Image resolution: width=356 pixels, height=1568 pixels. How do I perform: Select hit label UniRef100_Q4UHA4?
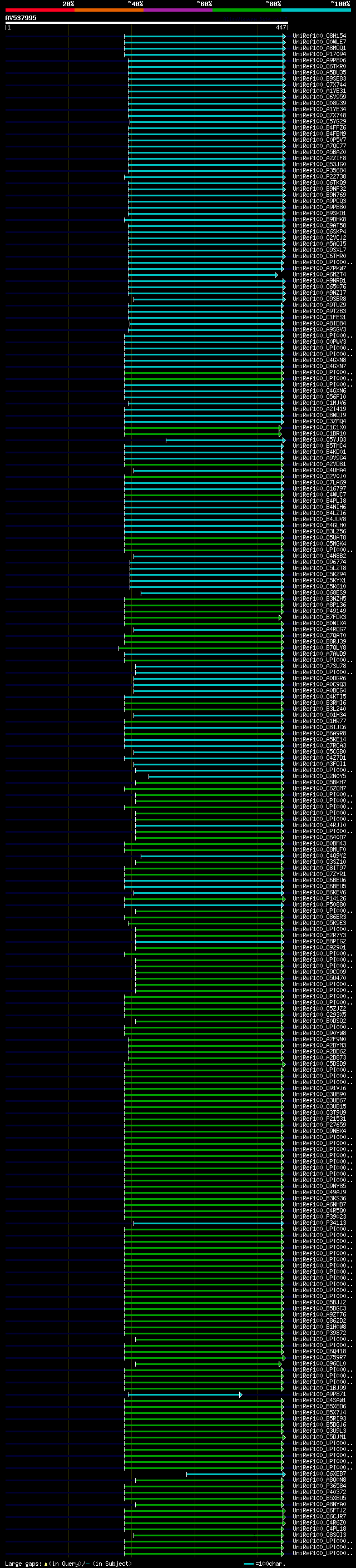pyautogui.click(x=319, y=471)
